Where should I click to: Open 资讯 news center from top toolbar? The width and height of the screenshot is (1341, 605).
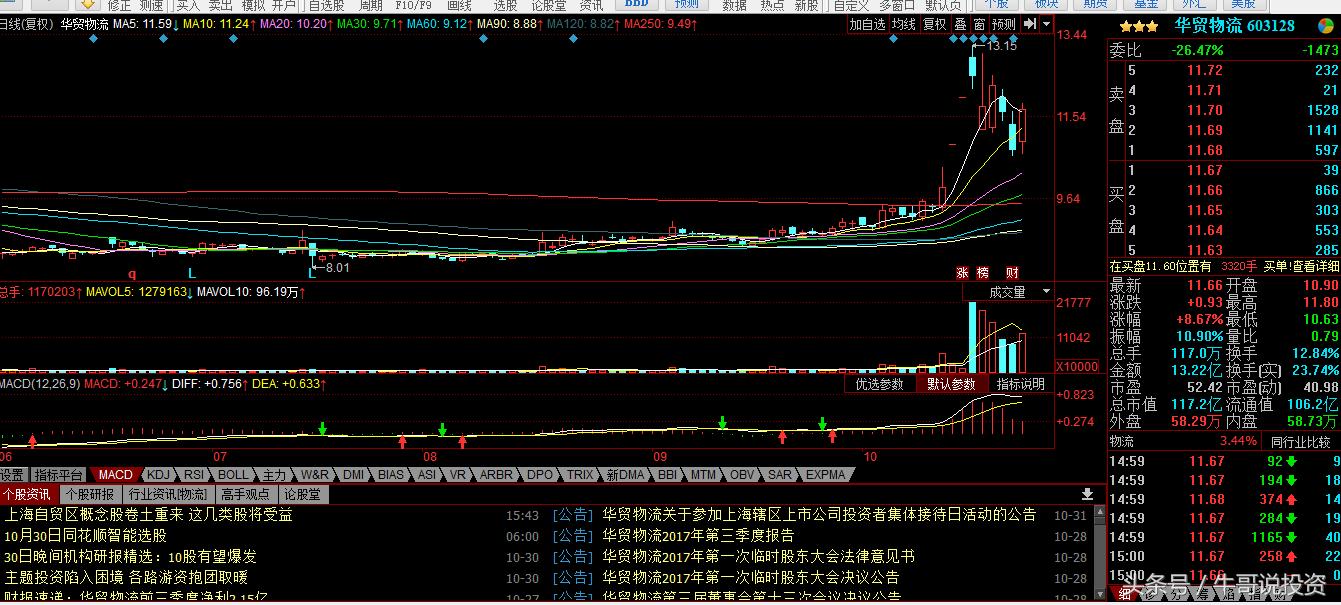591,5
